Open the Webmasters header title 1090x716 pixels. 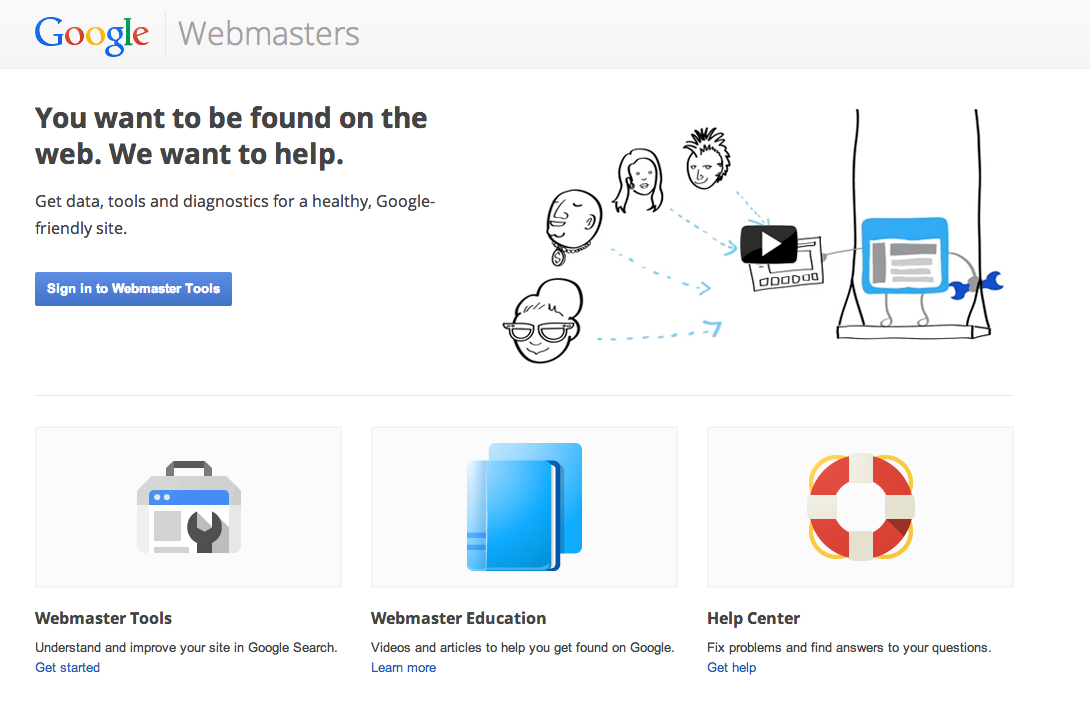click(x=269, y=33)
